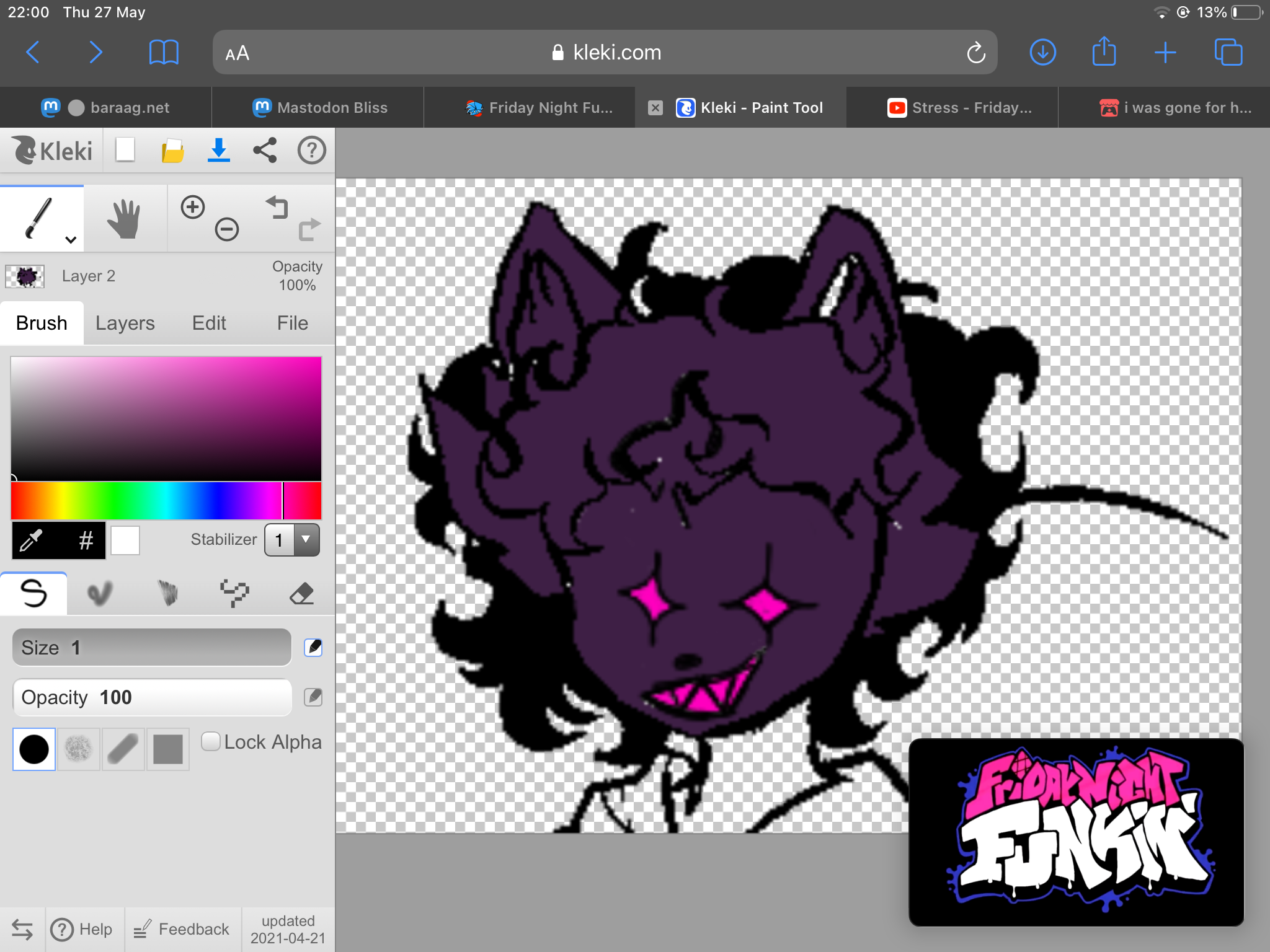The width and height of the screenshot is (1270, 952).
Task: Show all tabs overview
Action: pos(1228,53)
